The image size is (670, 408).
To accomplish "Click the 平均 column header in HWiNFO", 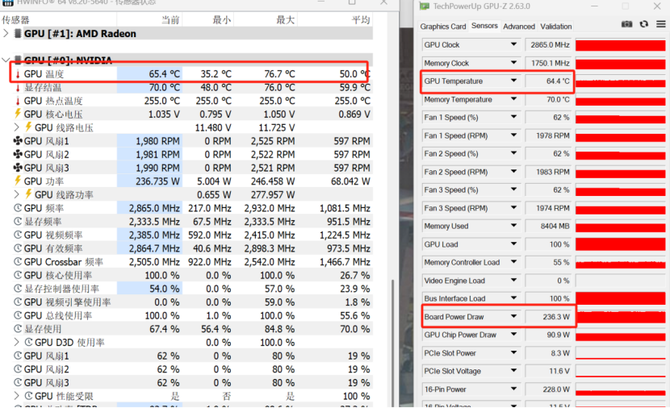I will tap(361, 20).
